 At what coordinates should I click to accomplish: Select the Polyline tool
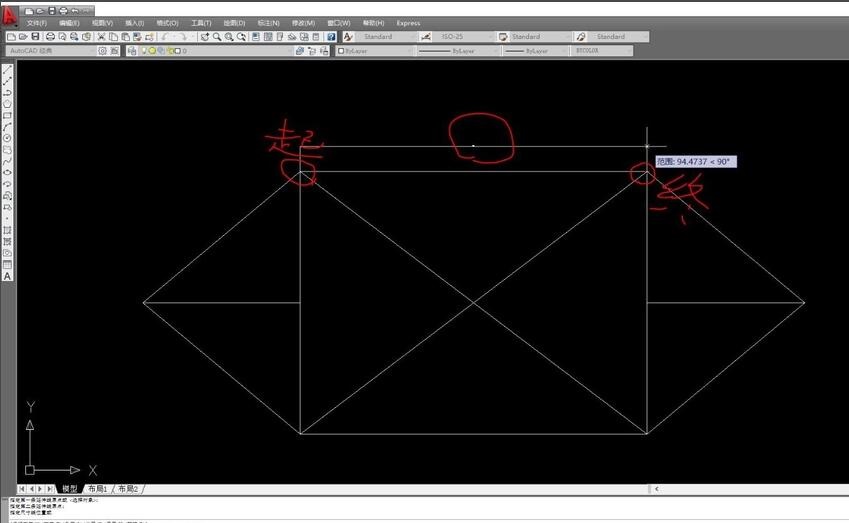pyautogui.click(x=8, y=93)
